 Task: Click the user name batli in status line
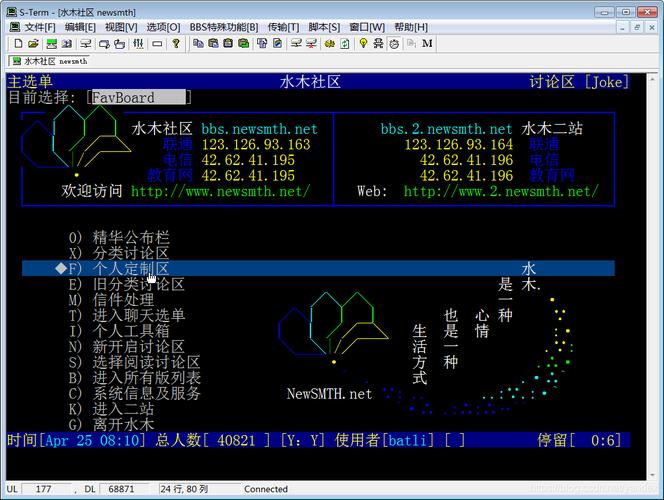408,440
